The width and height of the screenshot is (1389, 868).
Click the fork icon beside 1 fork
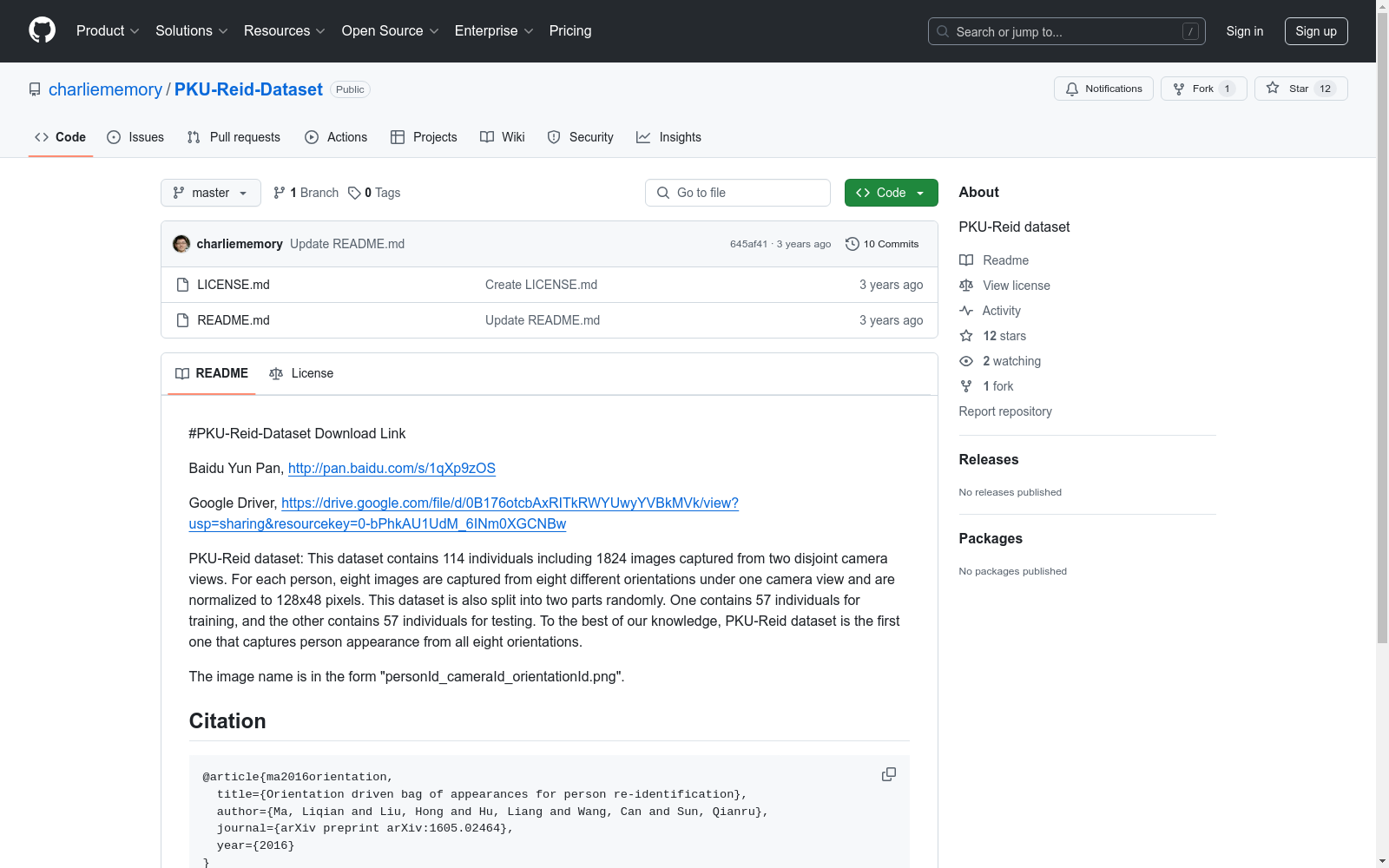[966, 386]
